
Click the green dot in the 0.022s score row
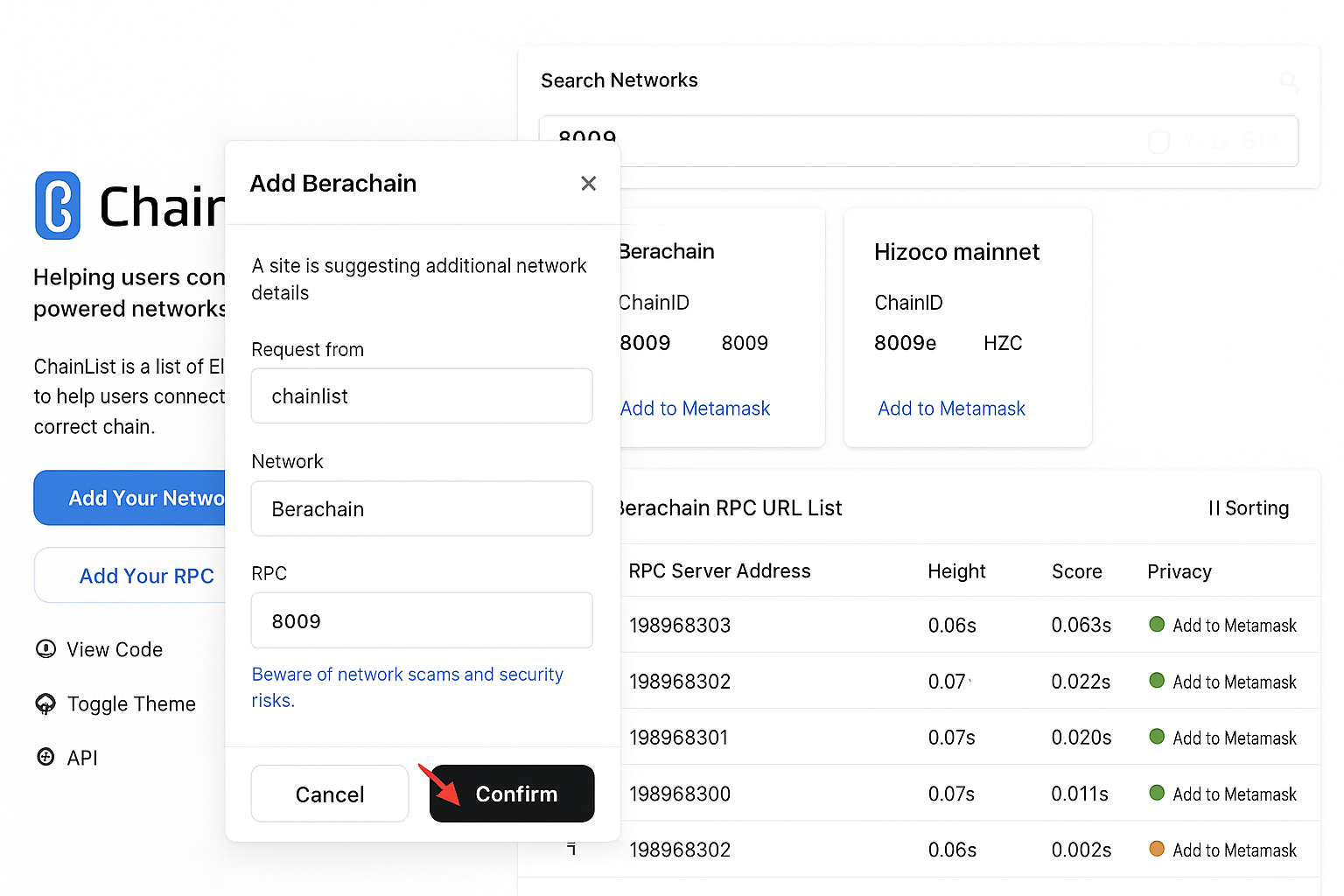point(1157,680)
